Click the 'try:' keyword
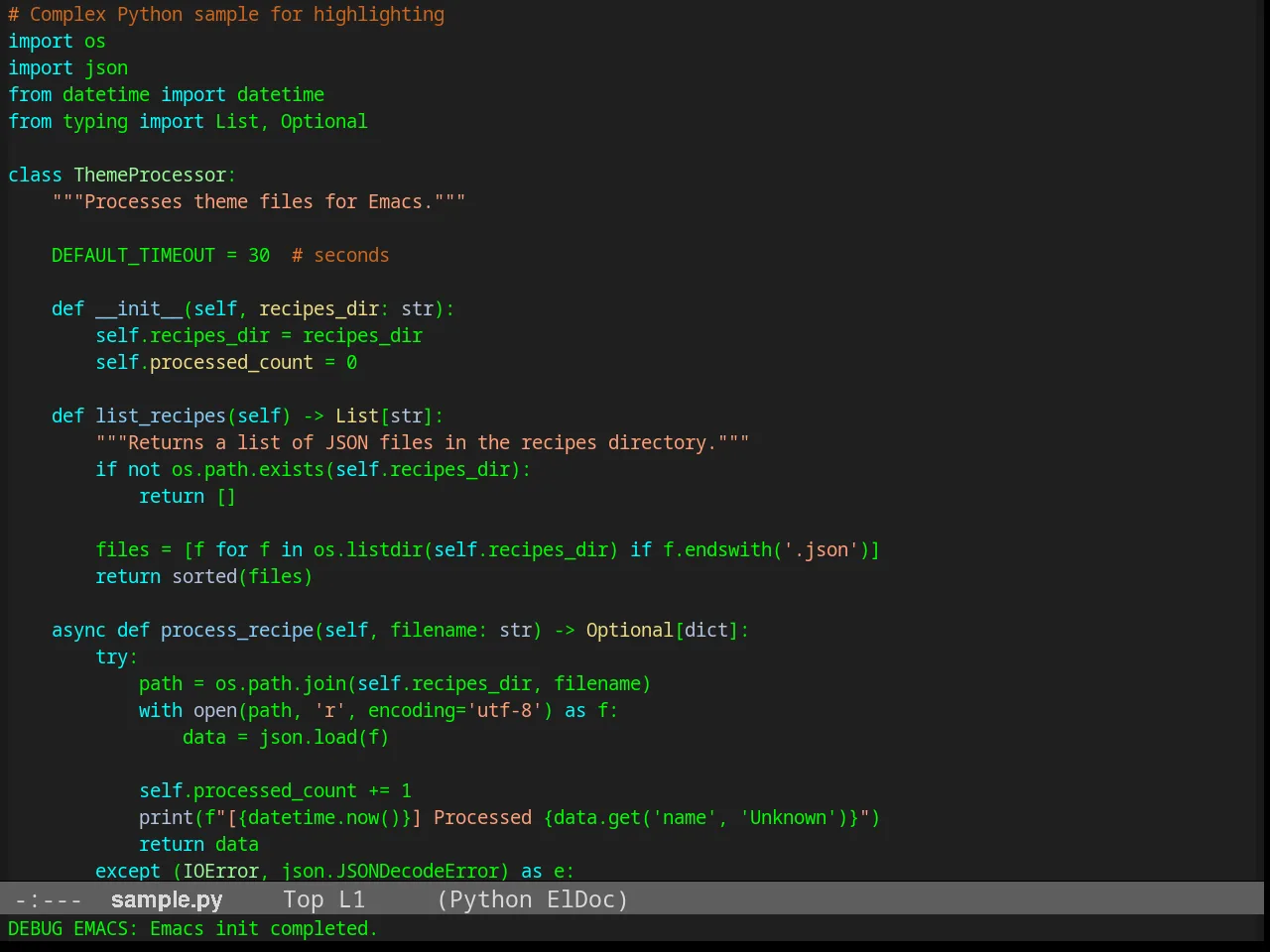 point(116,657)
